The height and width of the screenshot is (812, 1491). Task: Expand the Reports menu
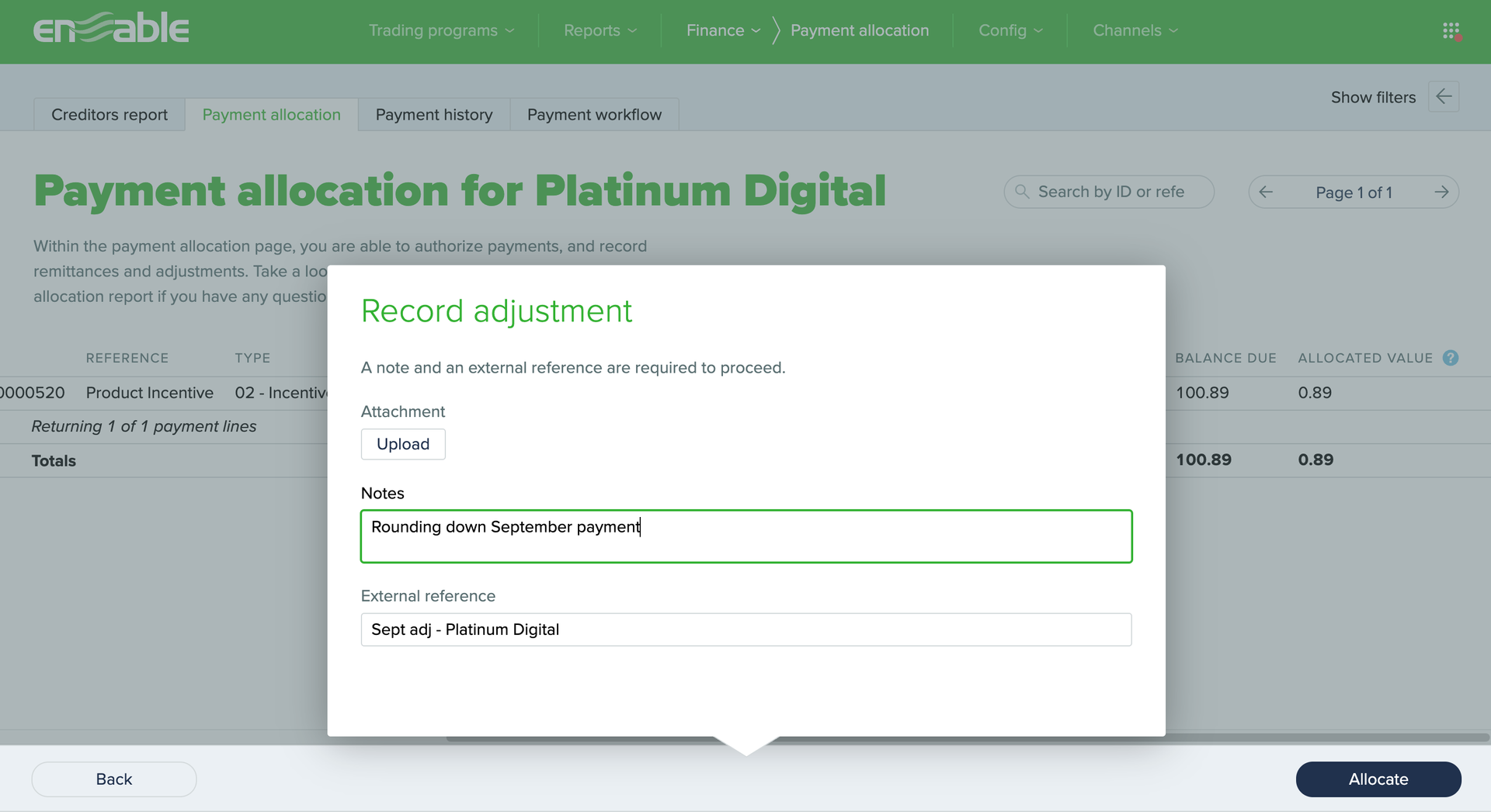click(600, 30)
